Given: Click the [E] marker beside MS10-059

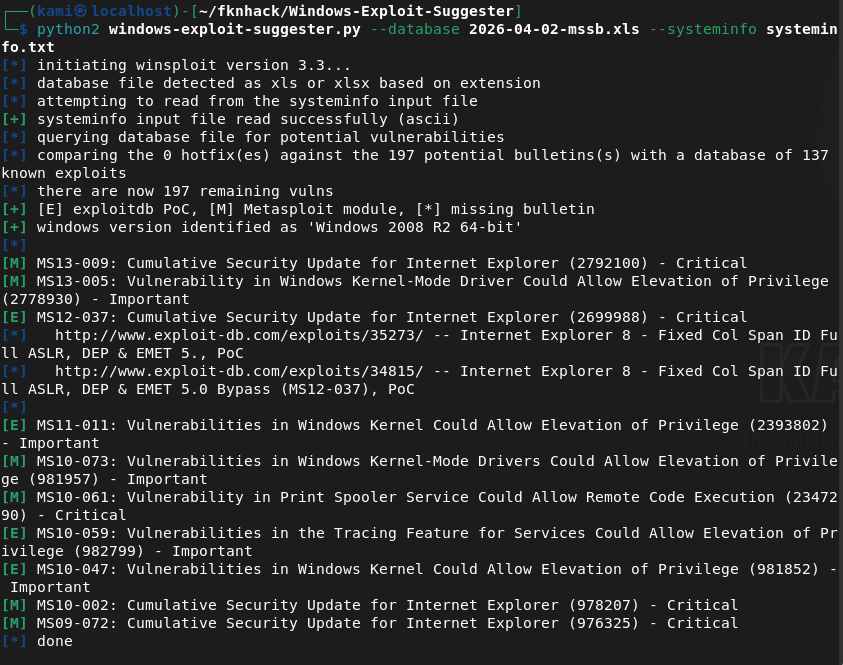Looking at the screenshot, I should pyautogui.click(x=15, y=533).
